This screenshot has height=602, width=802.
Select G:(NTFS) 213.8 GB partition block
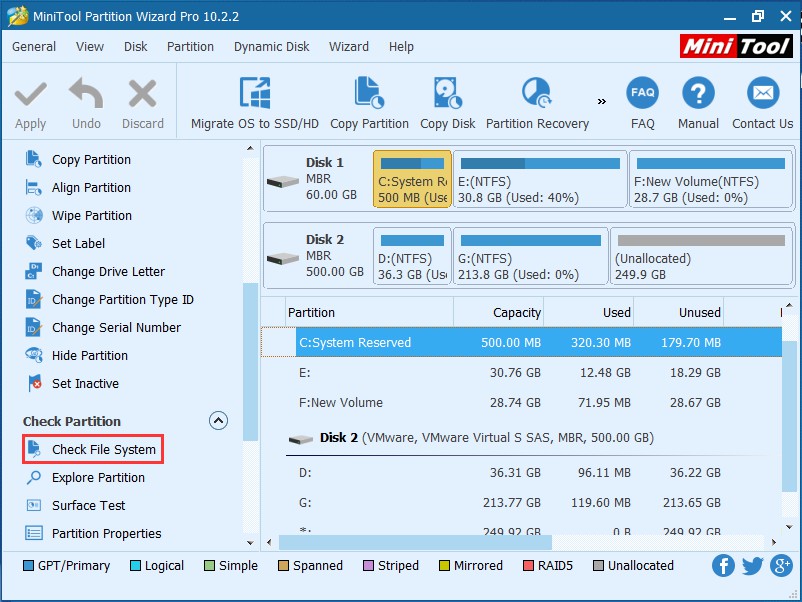(530, 256)
